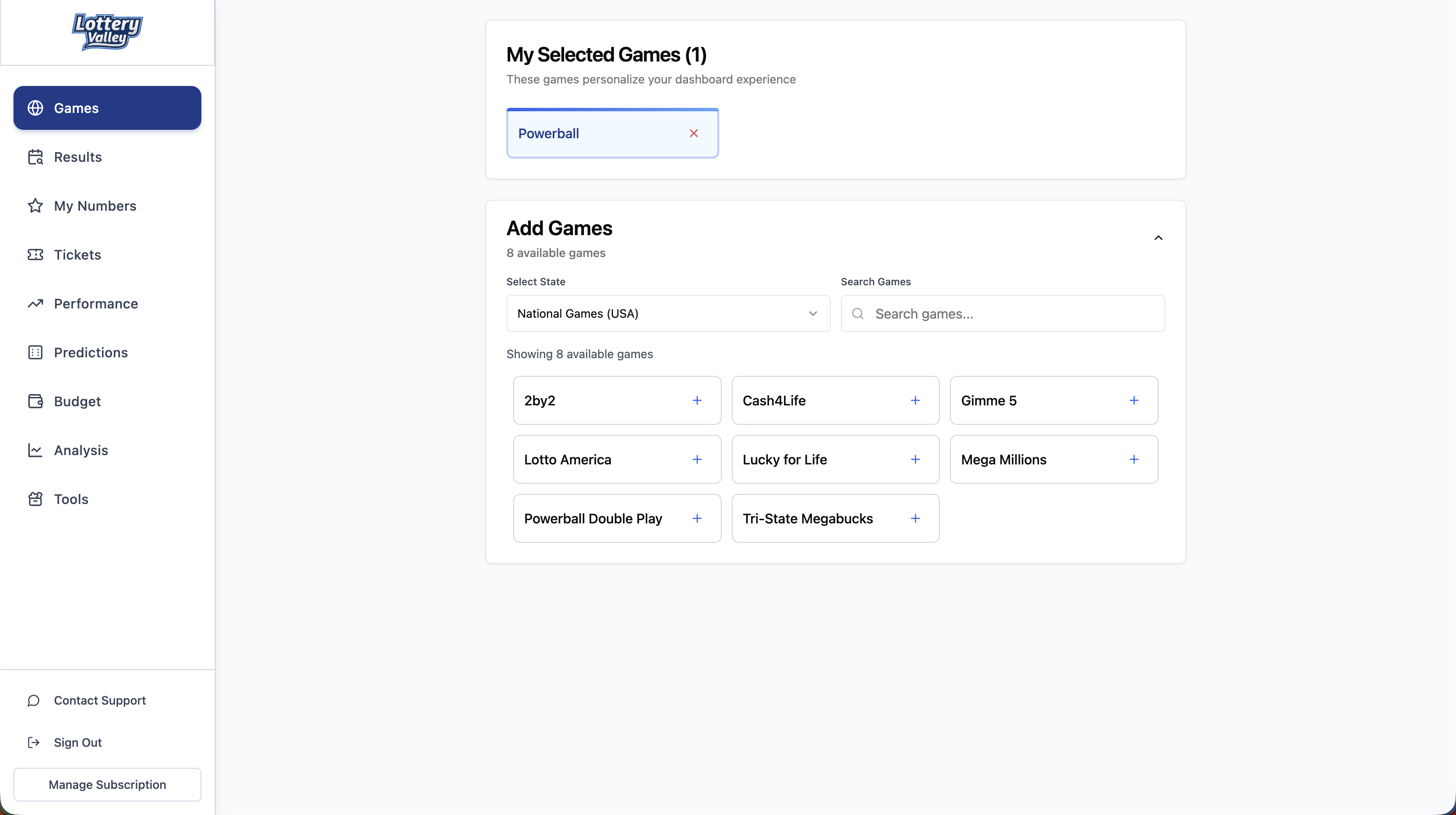This screenshot has height=815, width=1456.
Task: Add Lucky for Life using the plus
Action: 915,459
